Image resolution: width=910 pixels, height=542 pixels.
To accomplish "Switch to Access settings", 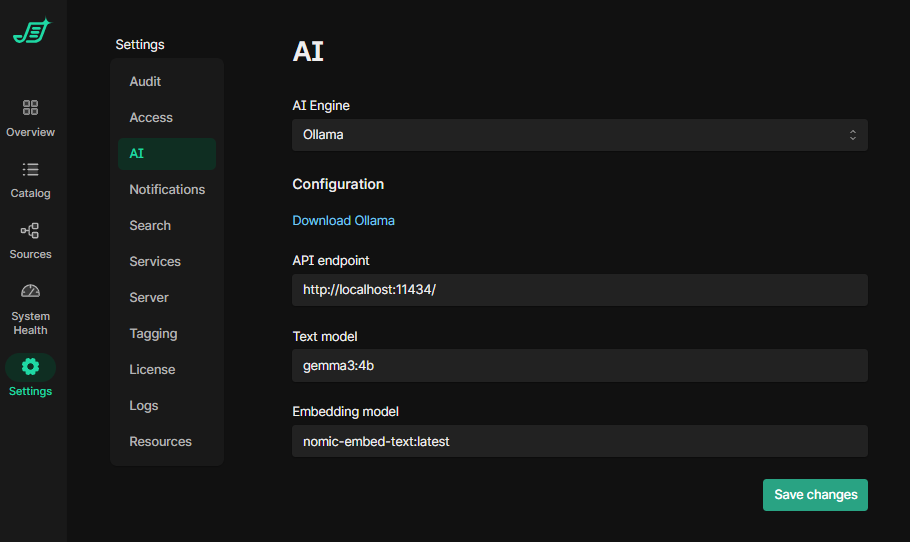I will pos(151,118).
